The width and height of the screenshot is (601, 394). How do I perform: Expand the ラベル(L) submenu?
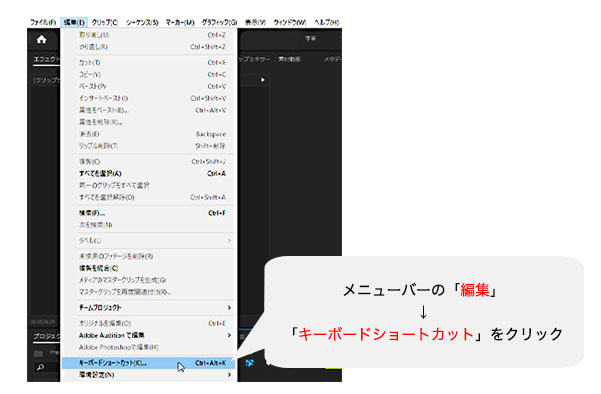tap(149, 240)
